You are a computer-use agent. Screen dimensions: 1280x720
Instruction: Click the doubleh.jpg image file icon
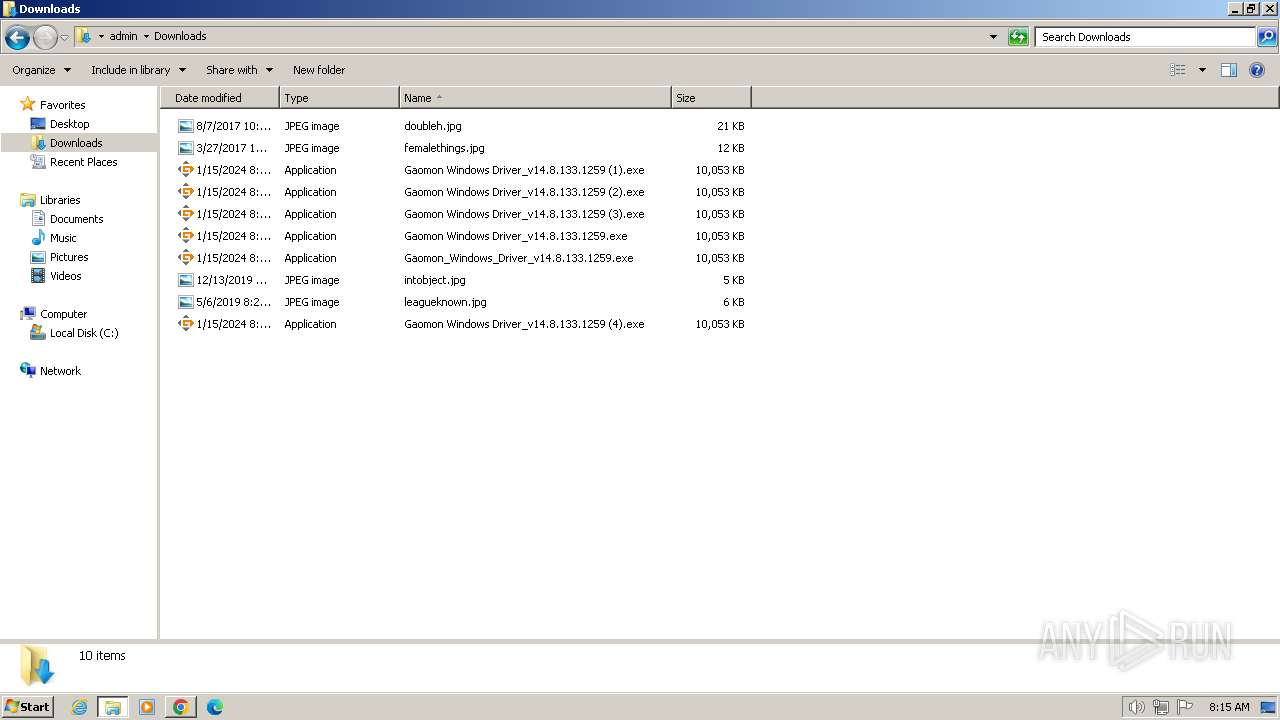pyautogui.click(x=185, y=126)
